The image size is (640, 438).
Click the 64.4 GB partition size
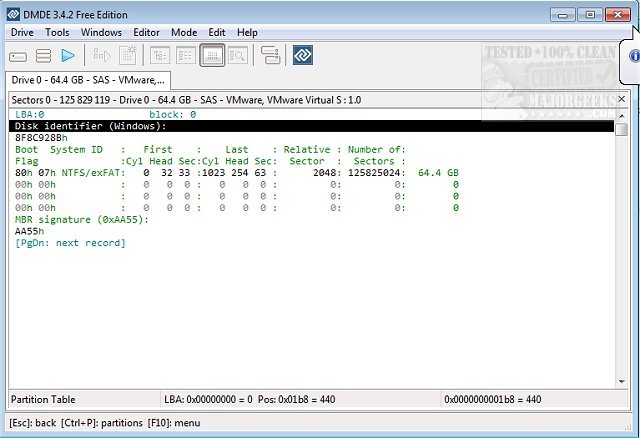coord(438,173)
